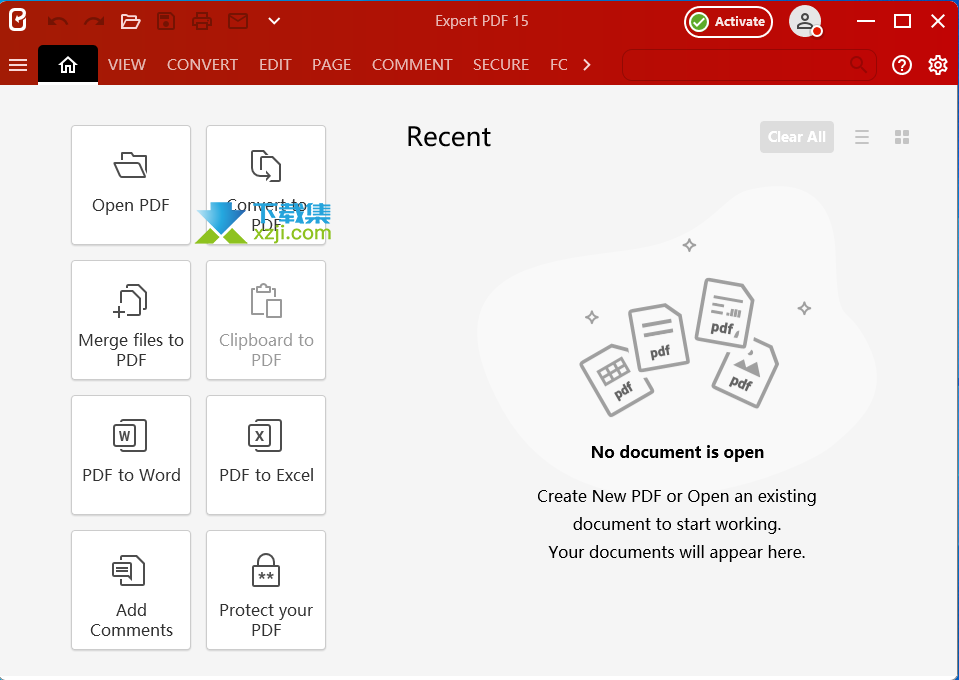The height and width of the screenshot is (680, 959).
Task: Click the Clear All button
Action: [x=797, y=137]
